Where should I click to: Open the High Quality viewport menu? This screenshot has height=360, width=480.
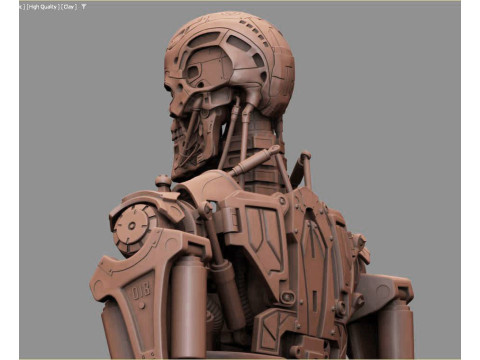tap(43, 7)
